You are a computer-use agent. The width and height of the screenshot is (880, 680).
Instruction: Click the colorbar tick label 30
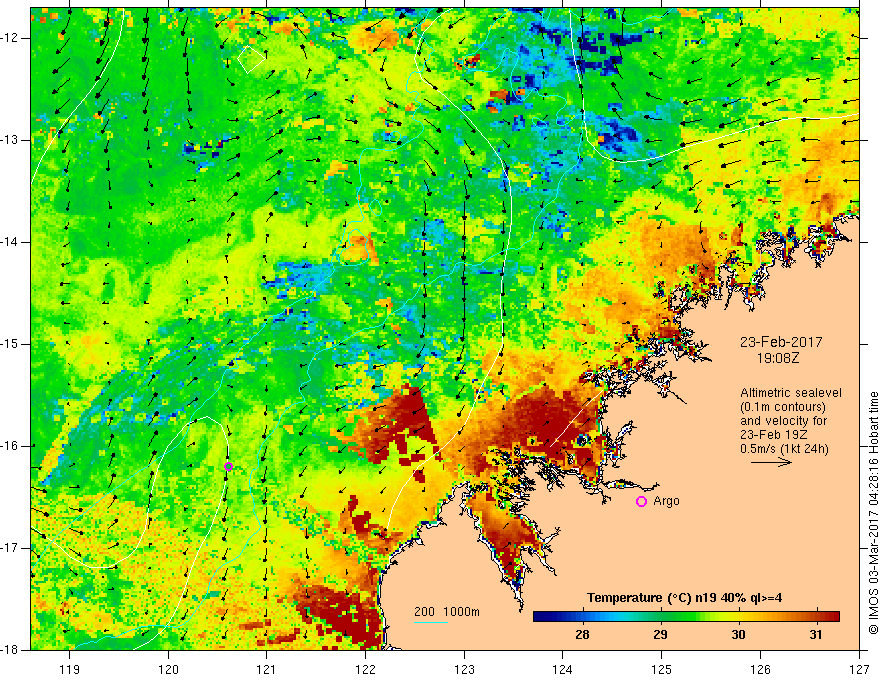coord(739,635)
